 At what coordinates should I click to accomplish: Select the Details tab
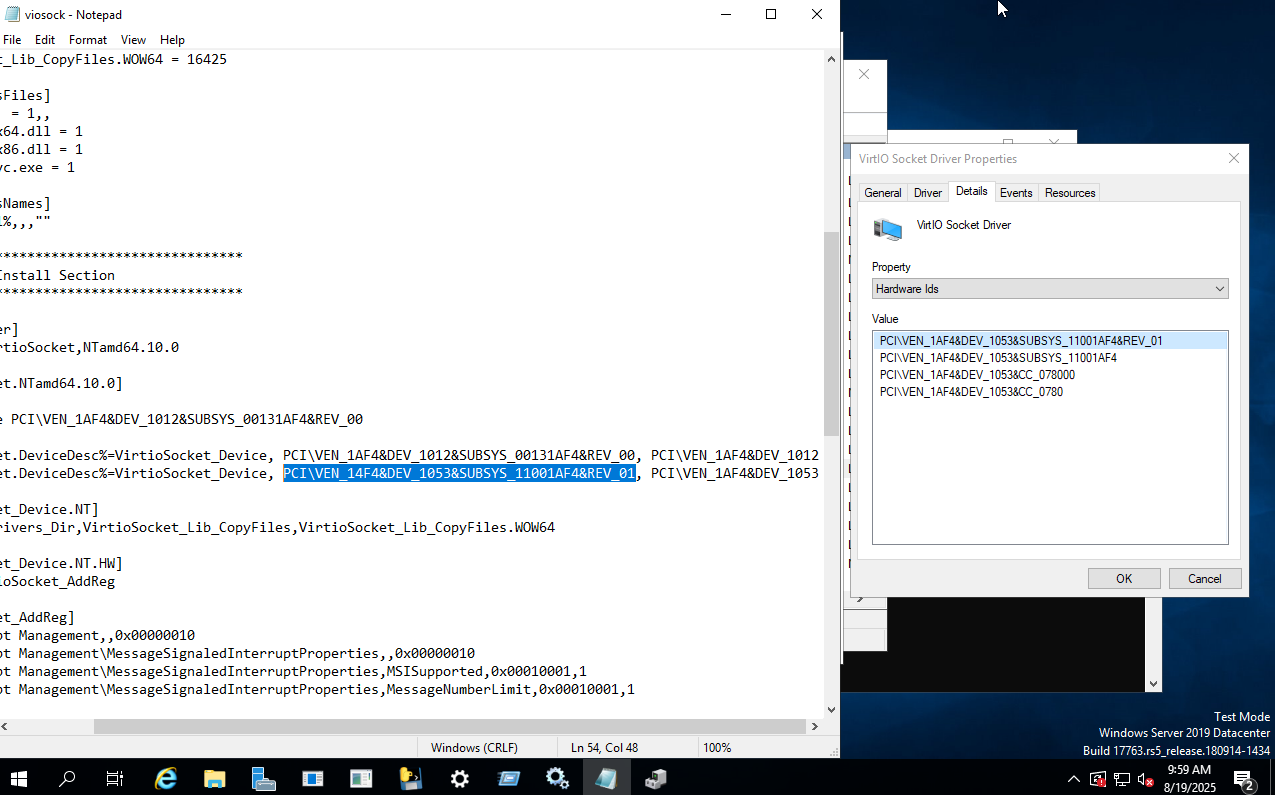point(971,191)
